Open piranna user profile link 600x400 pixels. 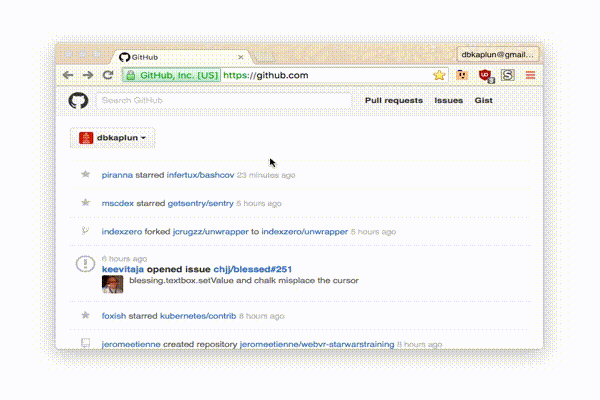(117, 175)
